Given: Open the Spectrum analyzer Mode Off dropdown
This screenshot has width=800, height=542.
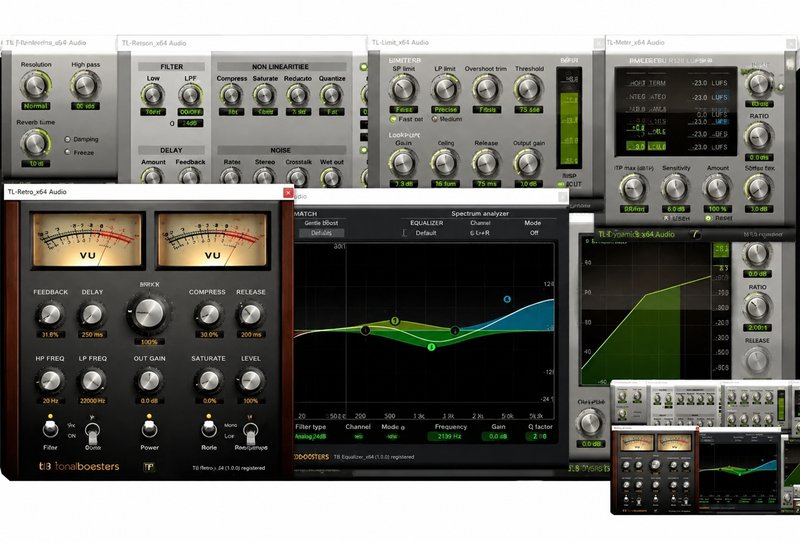Looking at the screenshot, I should (534, 233).
